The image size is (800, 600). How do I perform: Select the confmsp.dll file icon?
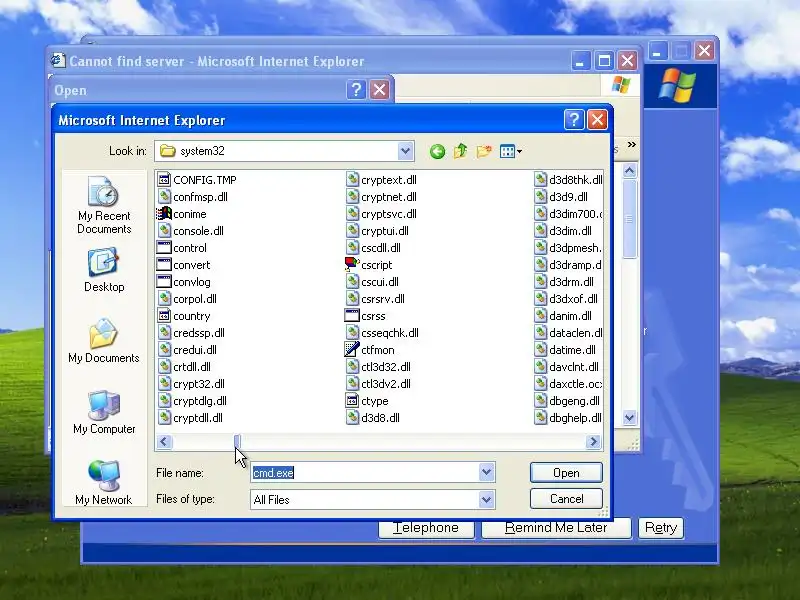pos(164,196)
